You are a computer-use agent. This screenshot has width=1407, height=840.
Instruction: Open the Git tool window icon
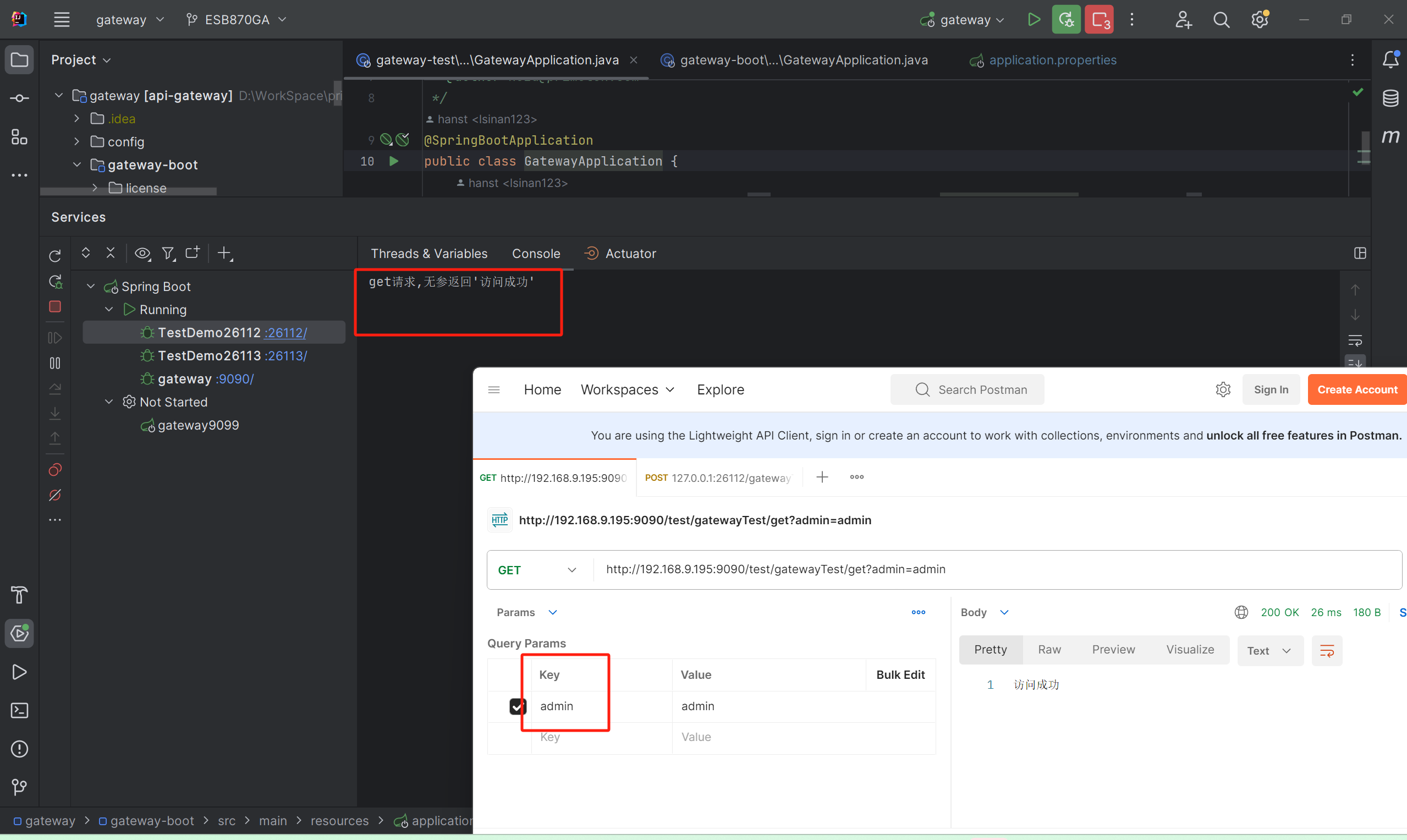point(19,787)
